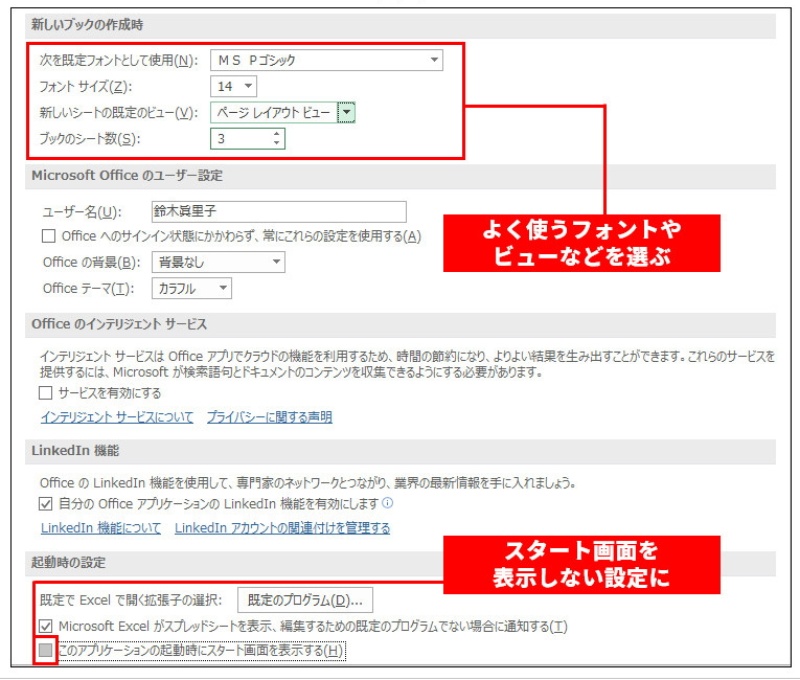Screen dimensions: 800x680
Task: Click inside the ブックのシート数 number field
Action: (240, 139)
